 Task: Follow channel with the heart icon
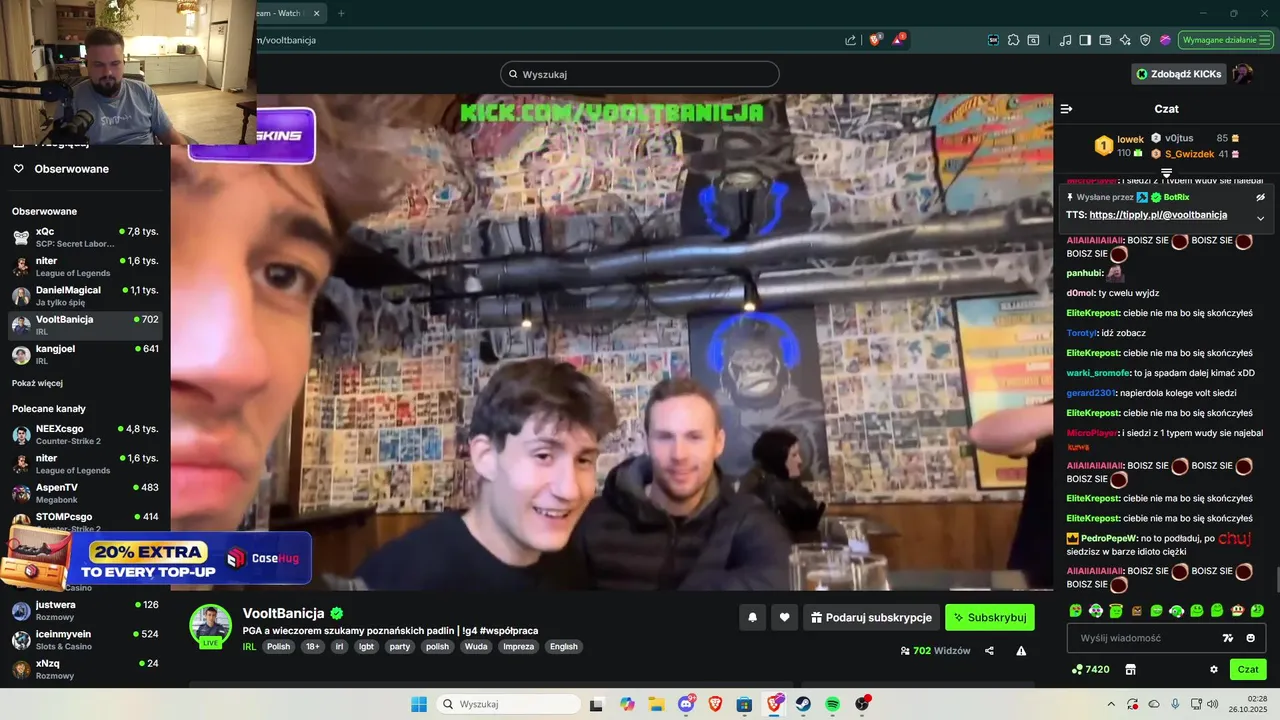(784, 618)
